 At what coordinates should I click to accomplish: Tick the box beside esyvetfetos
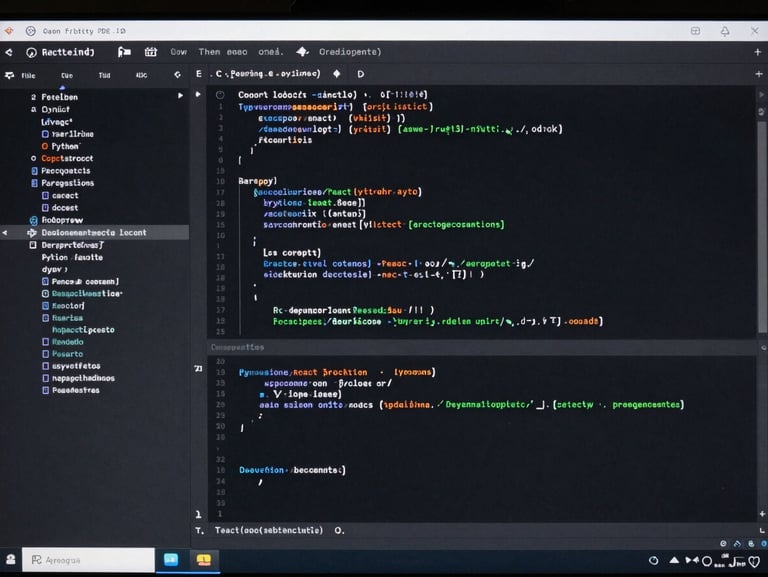pyautogui.click(x=45, y=366)
